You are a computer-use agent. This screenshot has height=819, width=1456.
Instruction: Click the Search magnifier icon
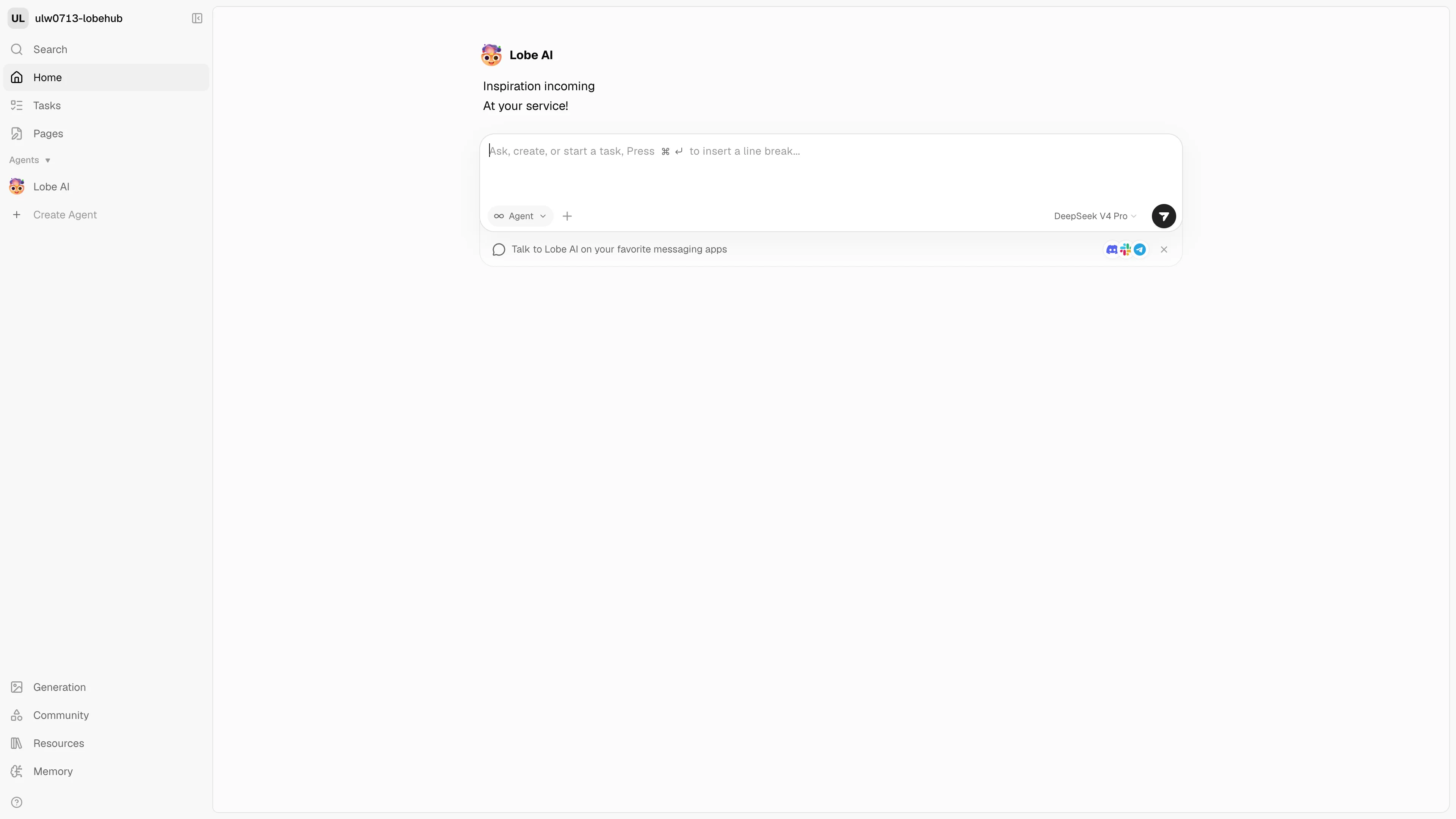pos(17,49)
